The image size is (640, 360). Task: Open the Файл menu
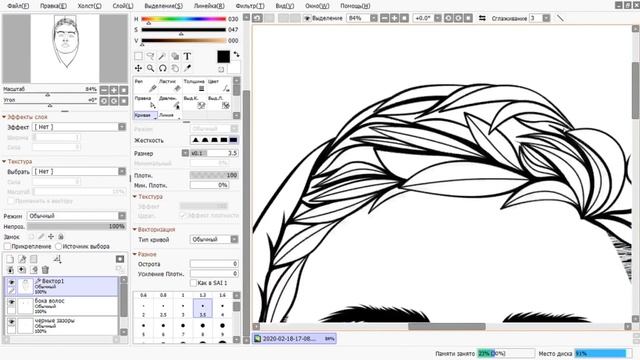pos(18,6)
